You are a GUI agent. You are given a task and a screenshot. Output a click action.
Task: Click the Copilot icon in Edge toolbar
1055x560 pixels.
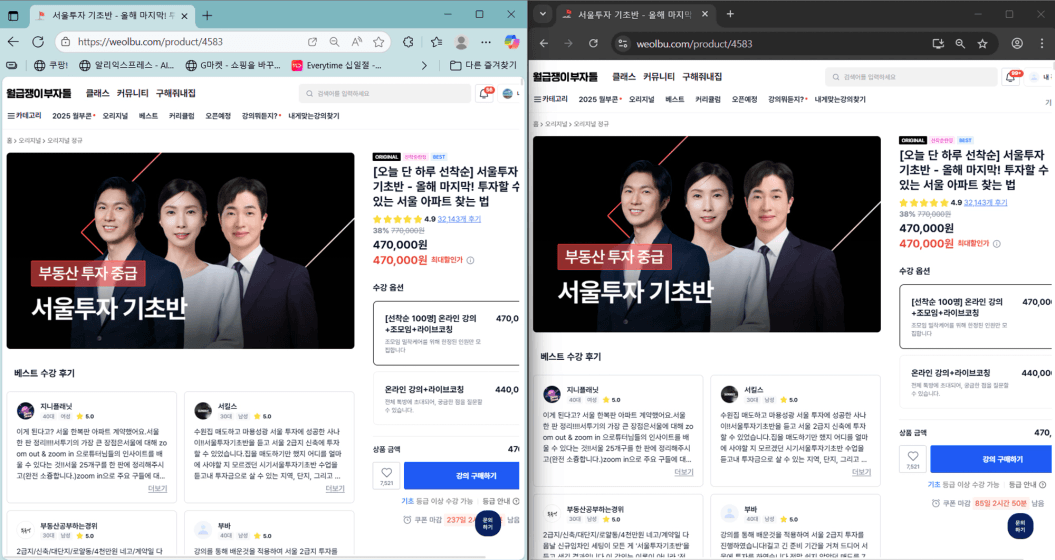tap(511, 42)
